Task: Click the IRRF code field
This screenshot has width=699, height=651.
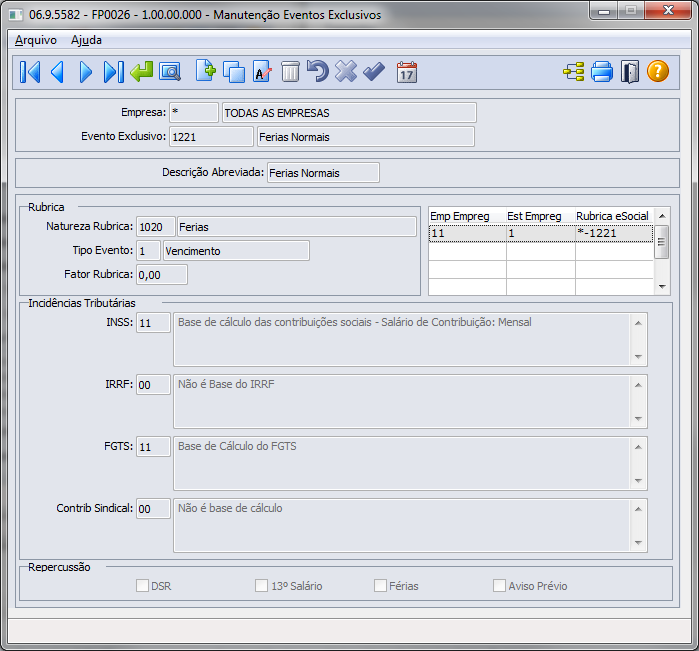Action: (x=153, y=384)
